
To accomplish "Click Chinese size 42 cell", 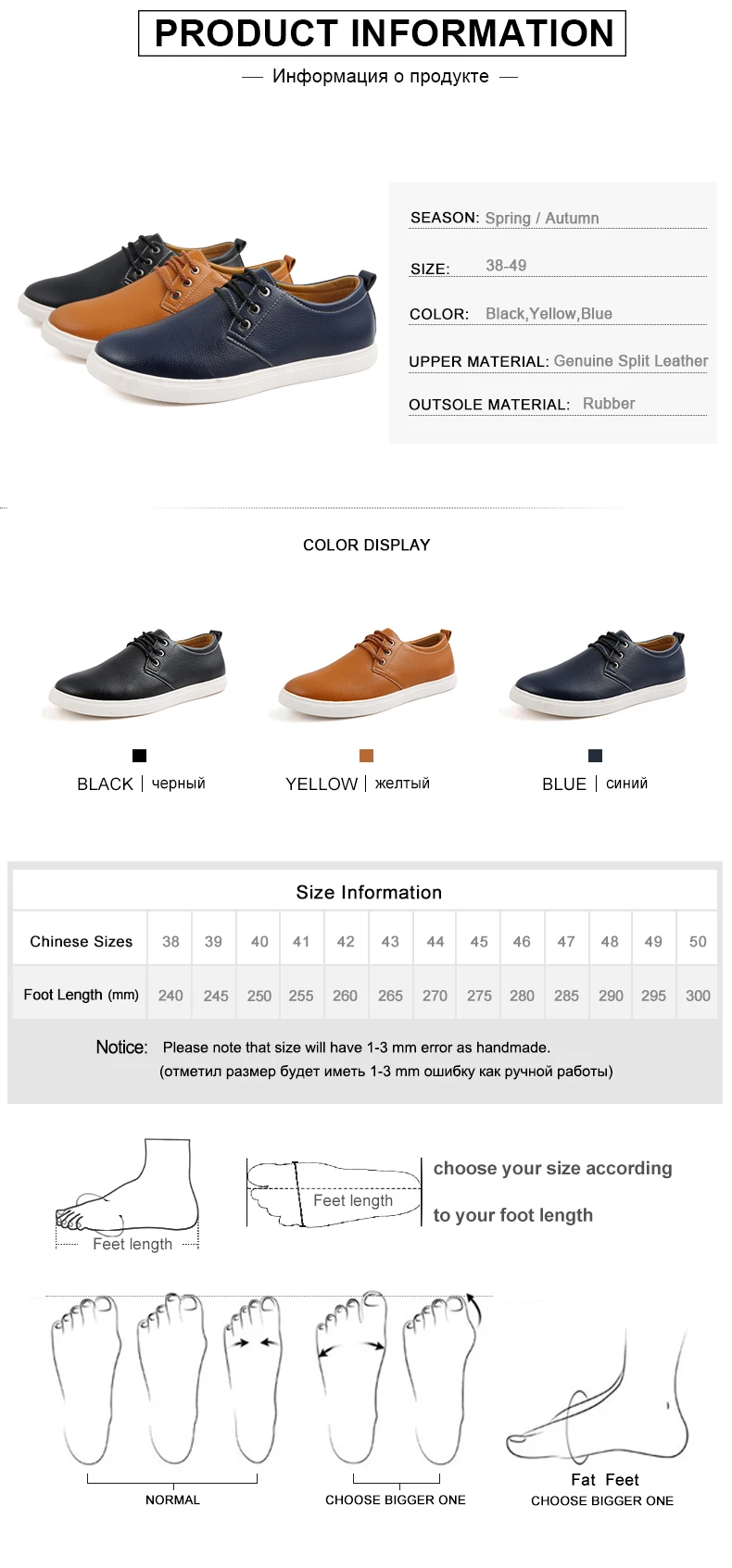I will (x=346, y=941).
